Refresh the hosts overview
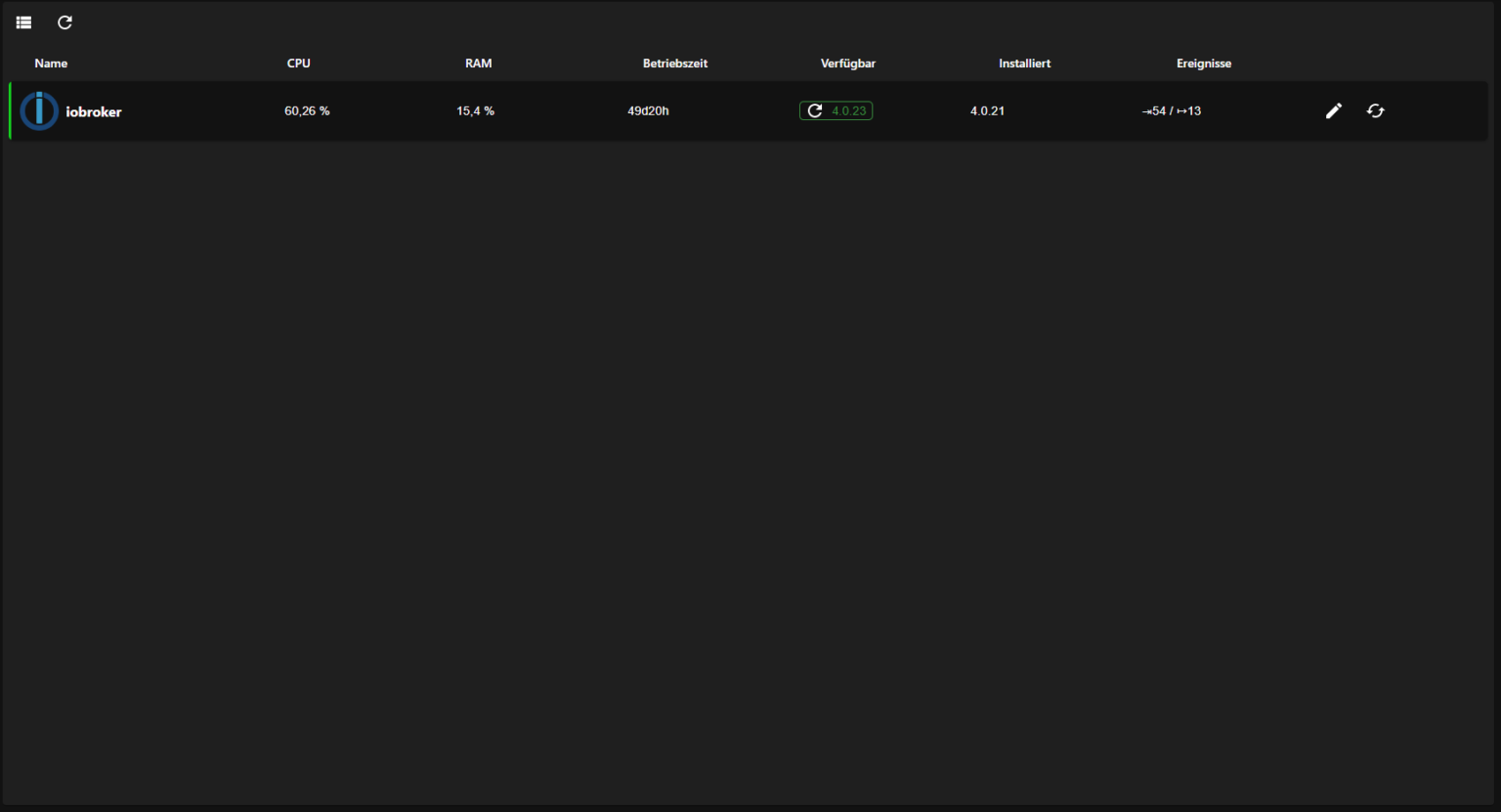Screen dimensions: 1501x812 (64, 21)
